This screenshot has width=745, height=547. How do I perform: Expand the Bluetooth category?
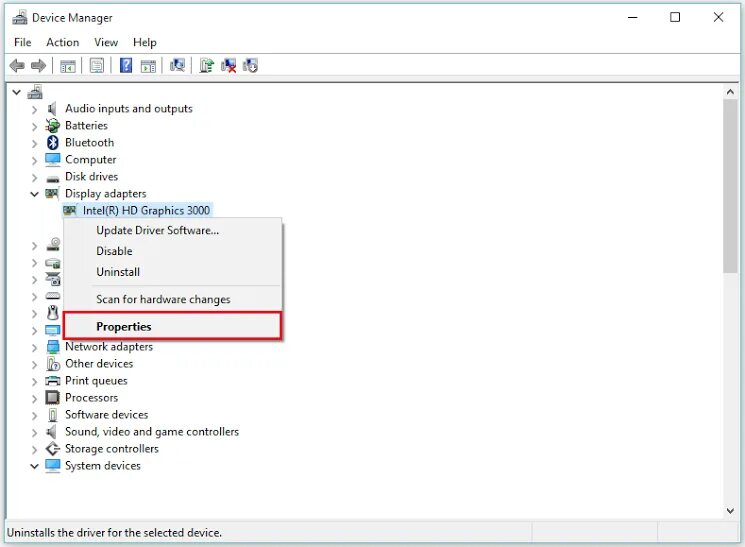pos(34,144)
